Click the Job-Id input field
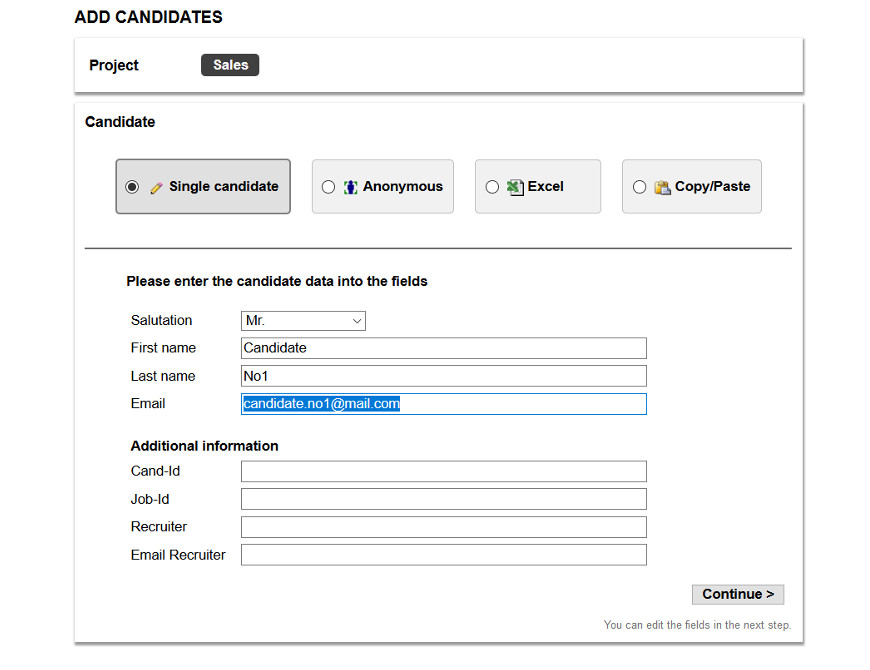The height and width of the screenshot is (670, 870). pos(444,499)
